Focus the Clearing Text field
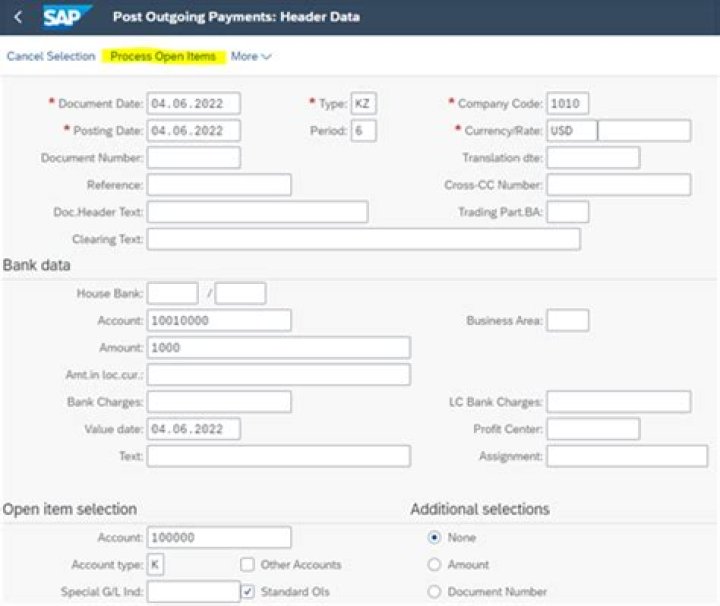This screenshot has height=606, width=720. (364, 239)
